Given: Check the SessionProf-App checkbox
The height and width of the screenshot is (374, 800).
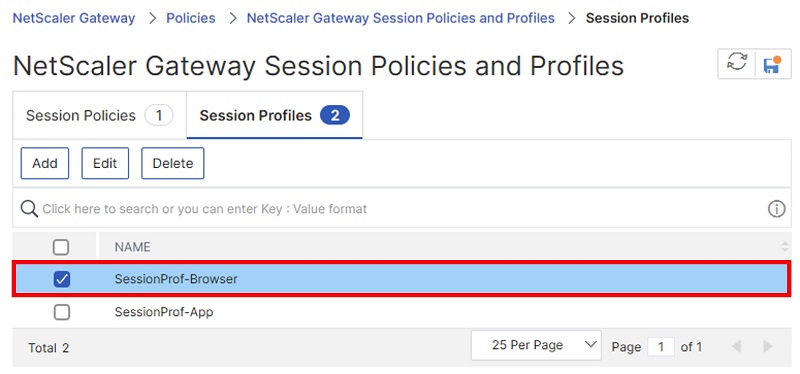Looking at the screenshot, I should pos(62,312).
